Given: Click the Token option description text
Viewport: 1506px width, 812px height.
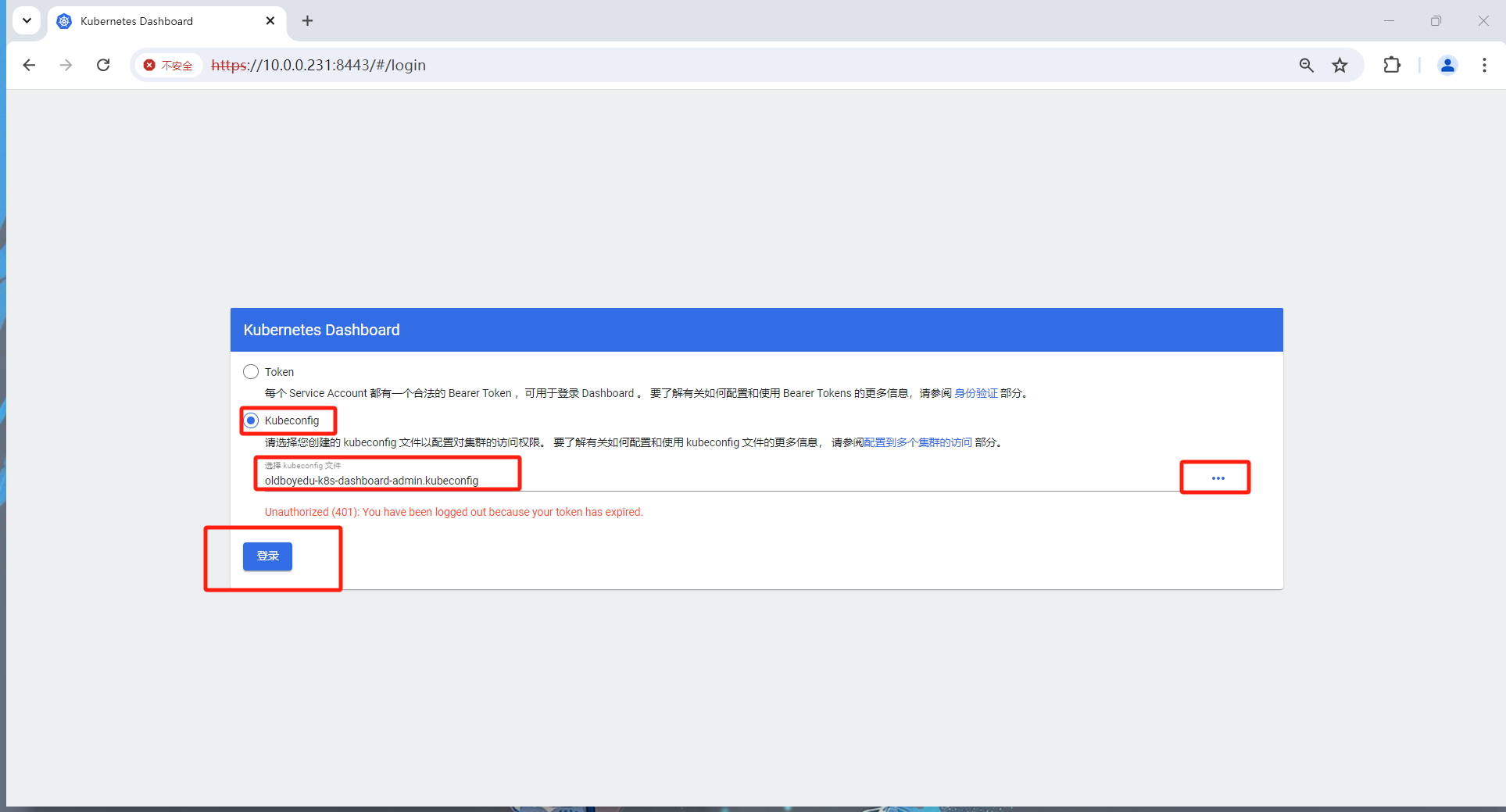Looking at the screenshot, I should [647, 393].
